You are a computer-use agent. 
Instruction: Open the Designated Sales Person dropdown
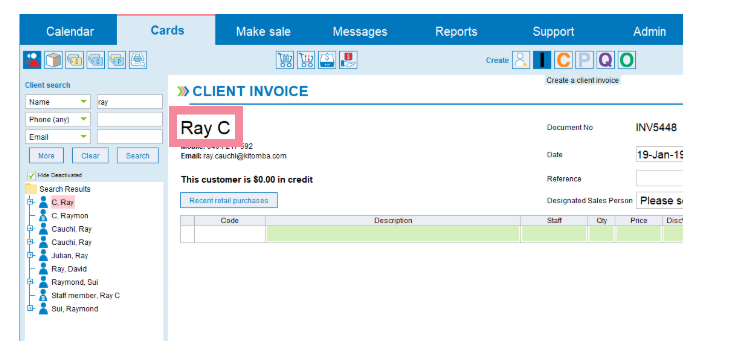(x=660, y=201)
